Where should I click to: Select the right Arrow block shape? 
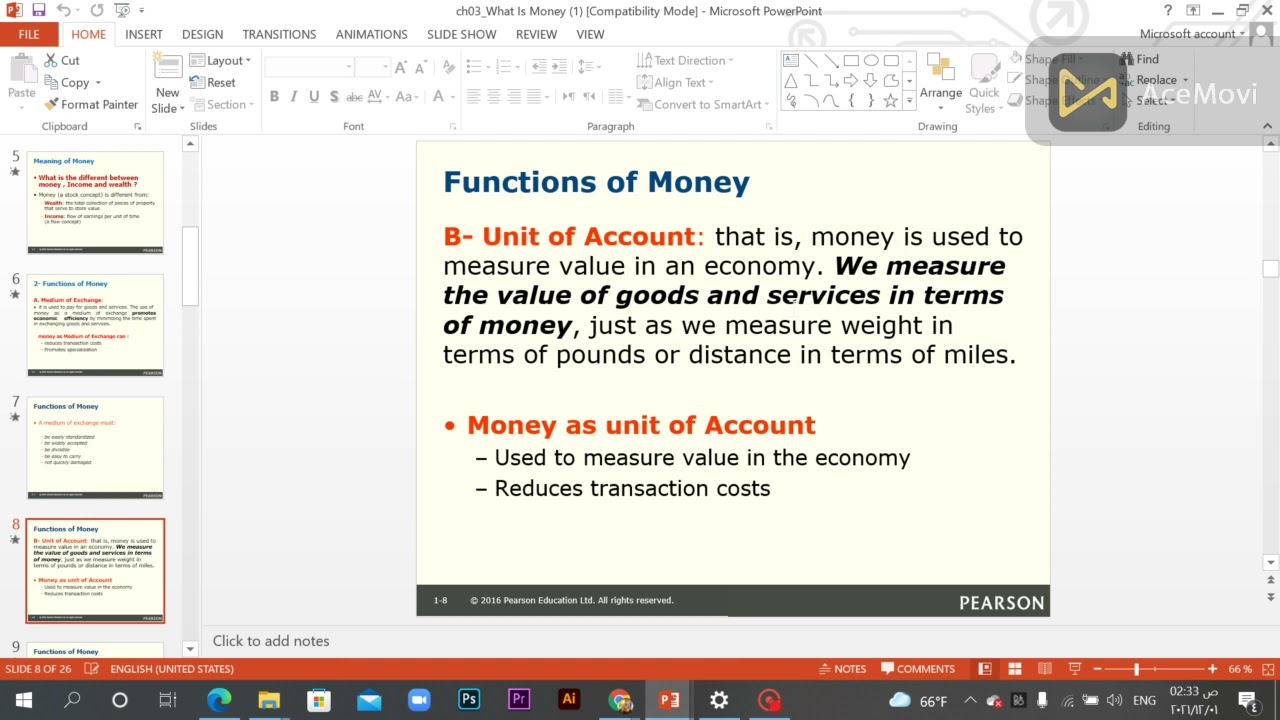point(851,80)
